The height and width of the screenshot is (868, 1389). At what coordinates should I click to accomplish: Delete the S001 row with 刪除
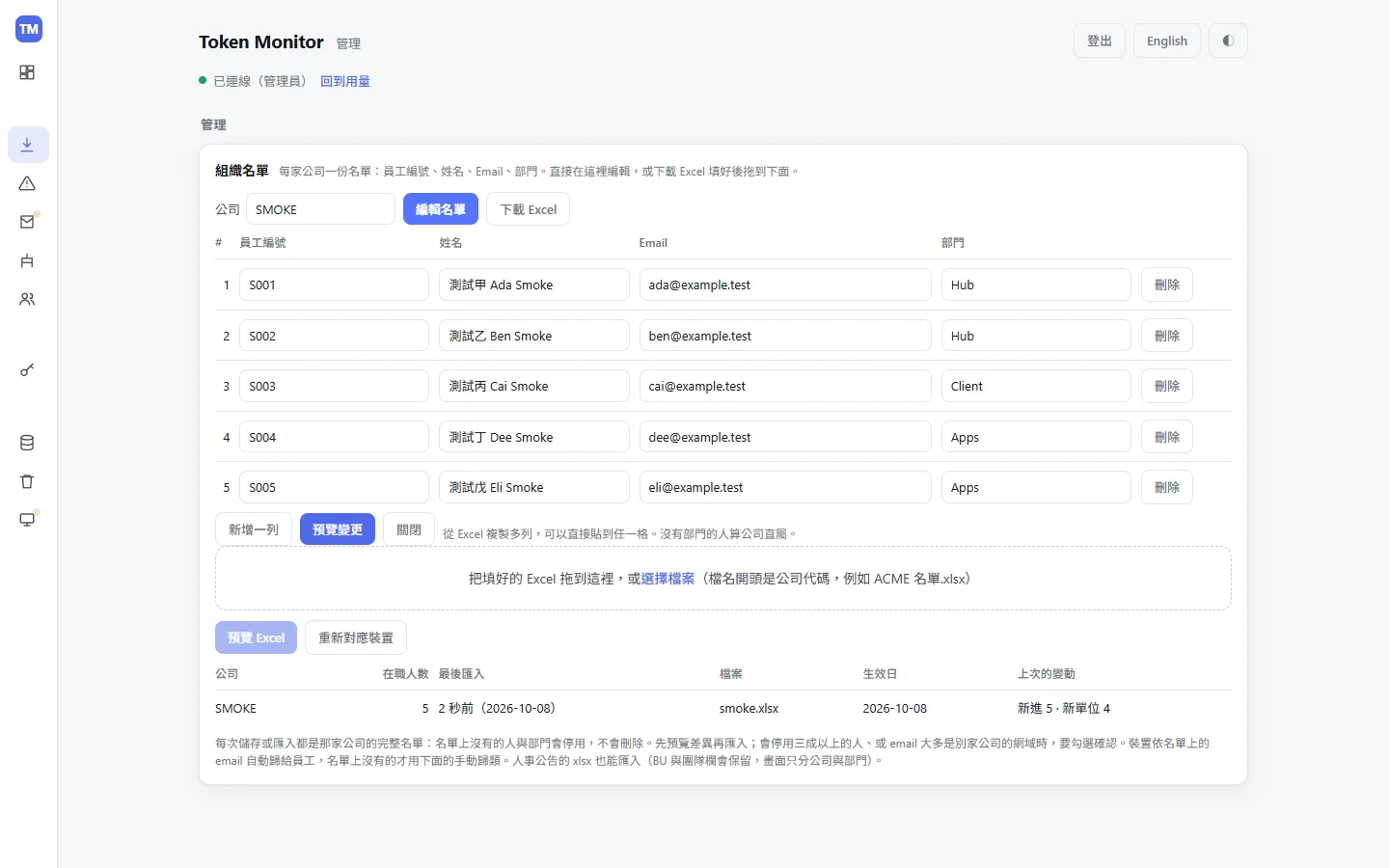(1167, 285)
